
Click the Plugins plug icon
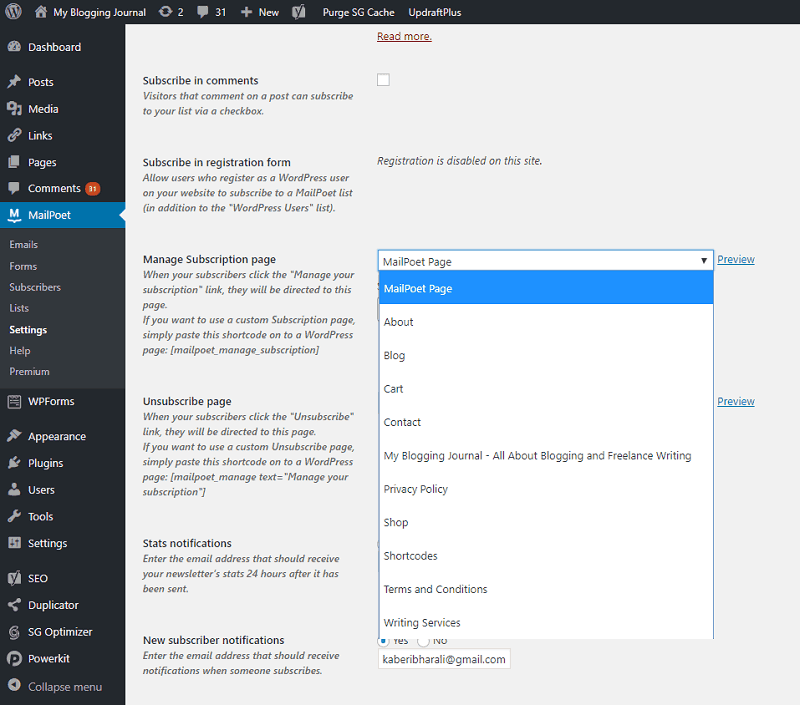(x=14, y=463)
